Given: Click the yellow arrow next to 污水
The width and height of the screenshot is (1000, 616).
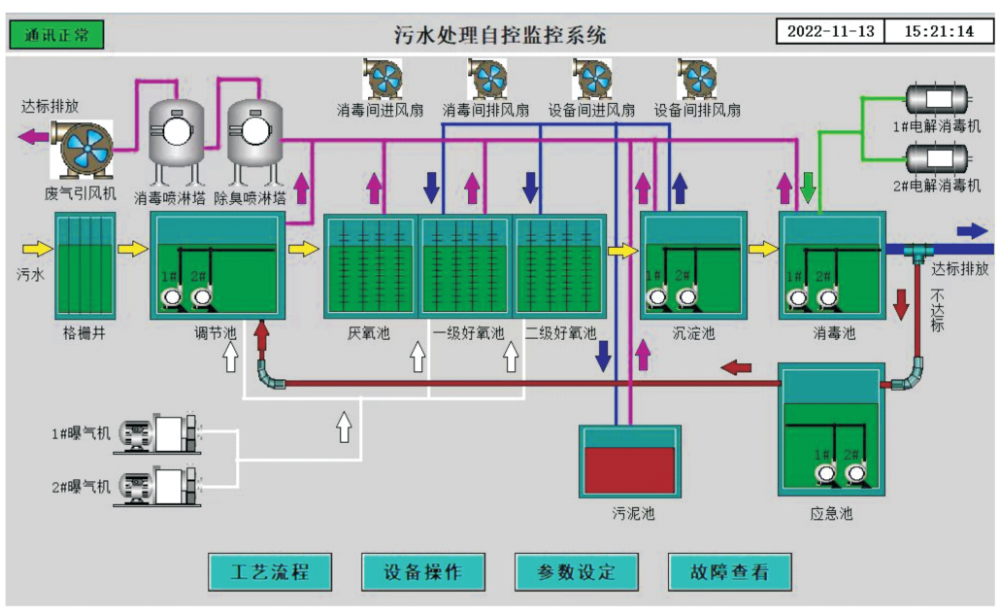Looking at the screenshot, I should coord(38,249).
